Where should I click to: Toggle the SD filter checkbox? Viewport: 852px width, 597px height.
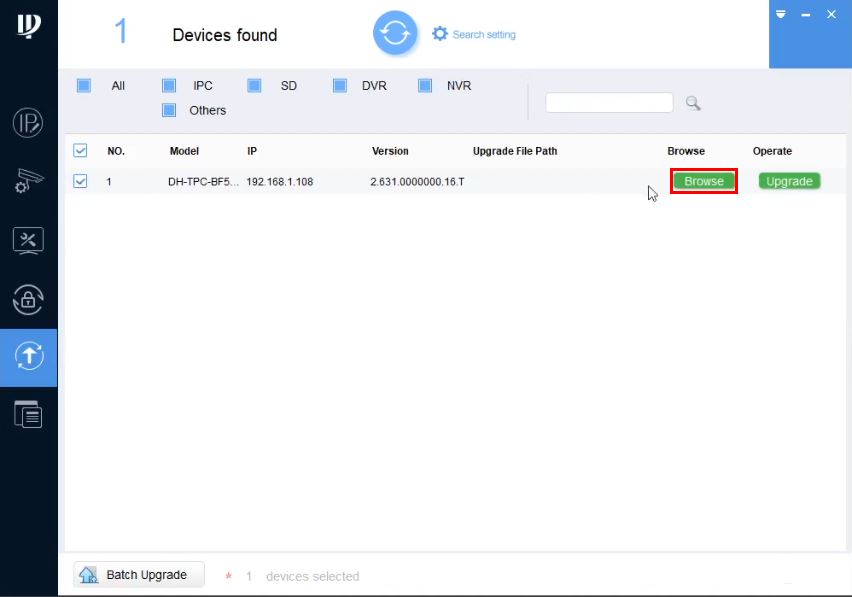(x=254, y=85)
